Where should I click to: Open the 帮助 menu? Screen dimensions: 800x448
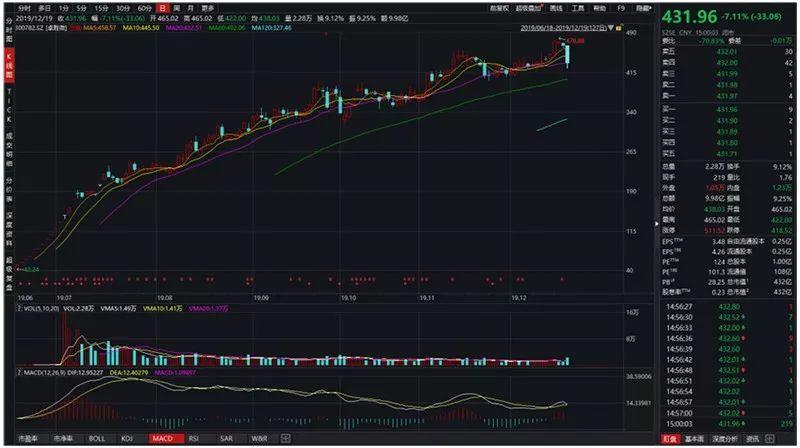click(x=599, y=8)
